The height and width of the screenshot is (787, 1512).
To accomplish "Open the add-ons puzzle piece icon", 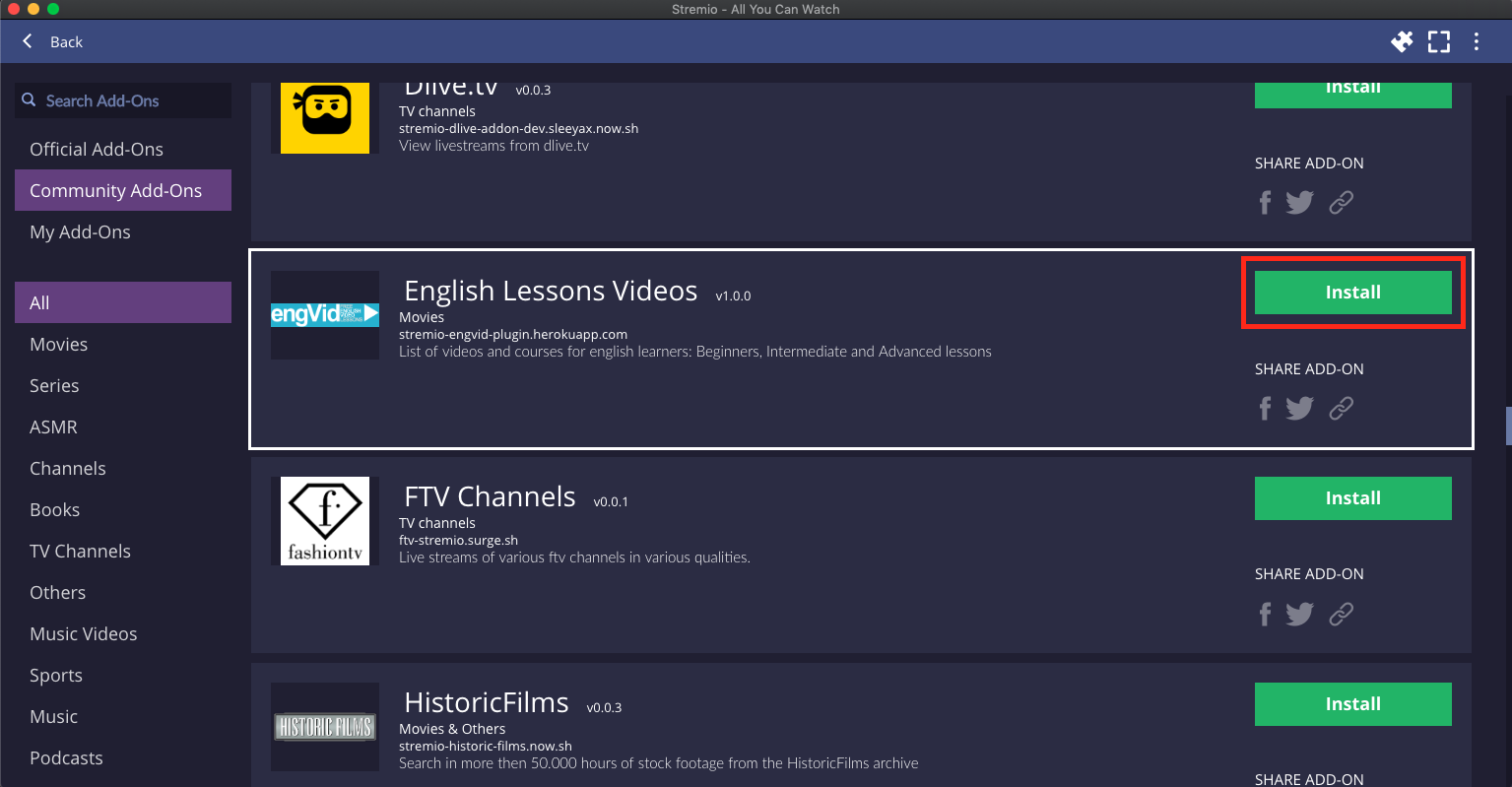I will [x=1402, y=41].
